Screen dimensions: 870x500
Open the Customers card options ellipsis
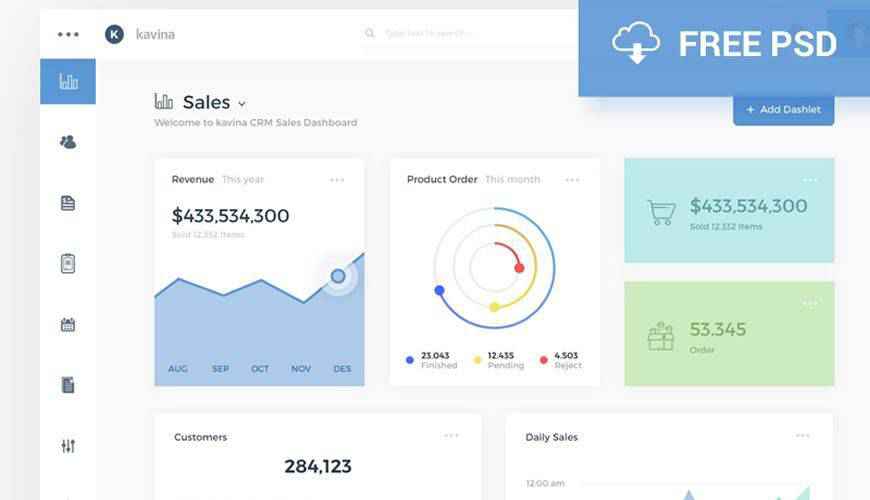[451, 436]
